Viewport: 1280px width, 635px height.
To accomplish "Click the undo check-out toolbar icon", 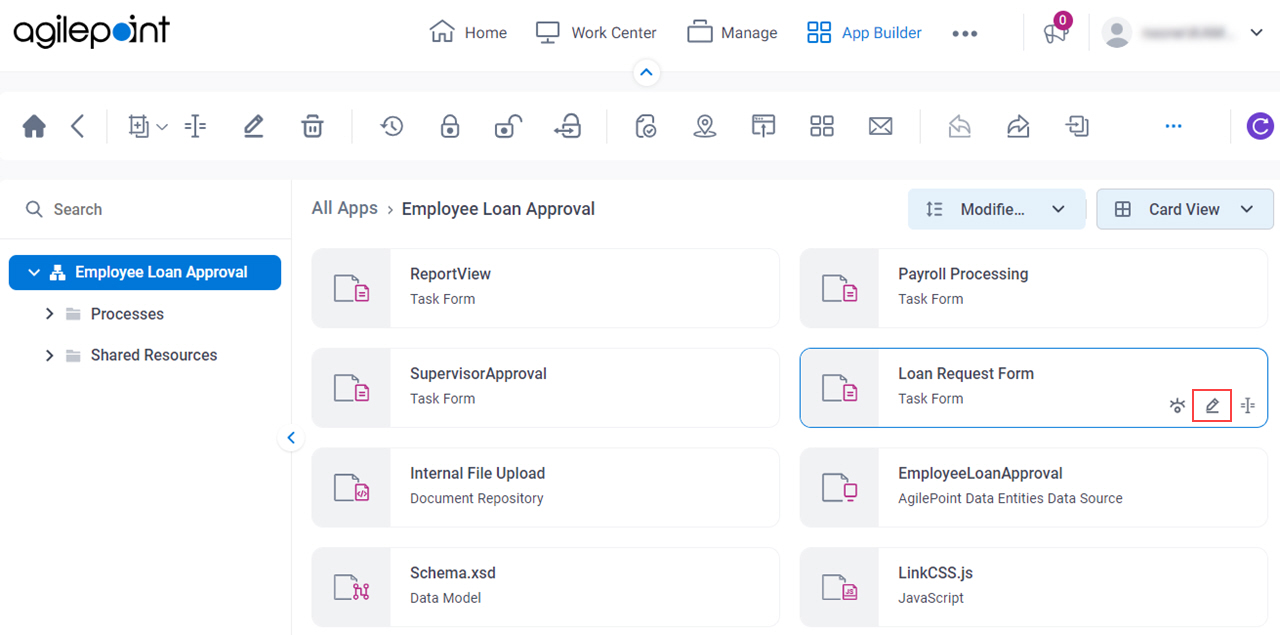I will click(x=567, y=126).
